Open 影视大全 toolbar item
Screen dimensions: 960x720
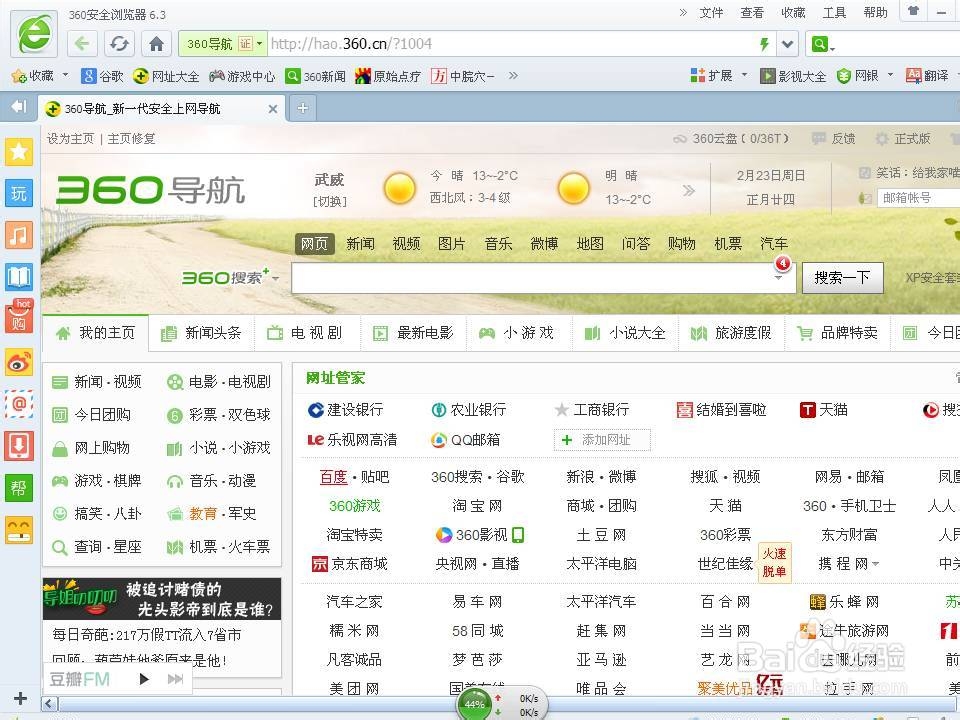coord(793,76)
